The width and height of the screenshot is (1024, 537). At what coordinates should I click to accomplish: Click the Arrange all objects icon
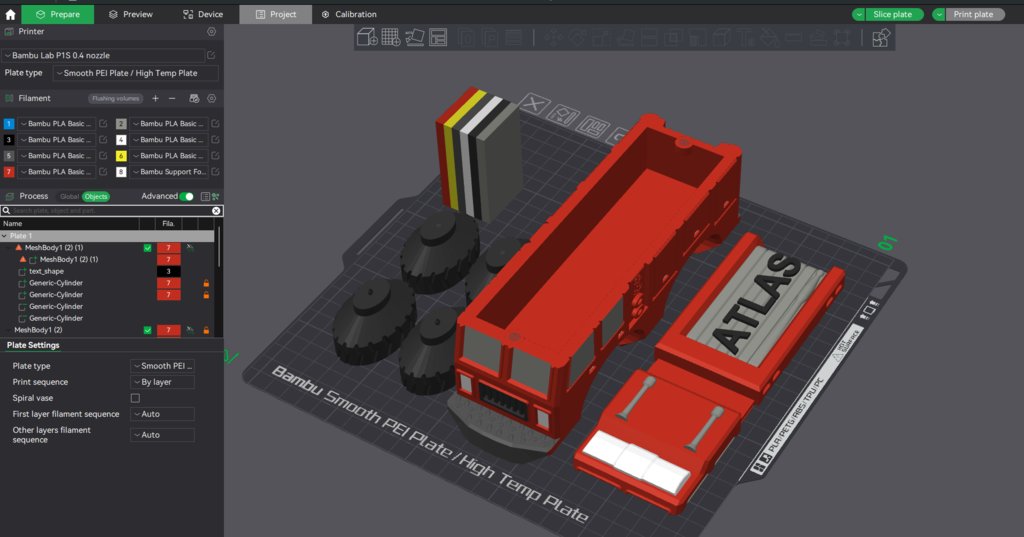tap(438, 37)
